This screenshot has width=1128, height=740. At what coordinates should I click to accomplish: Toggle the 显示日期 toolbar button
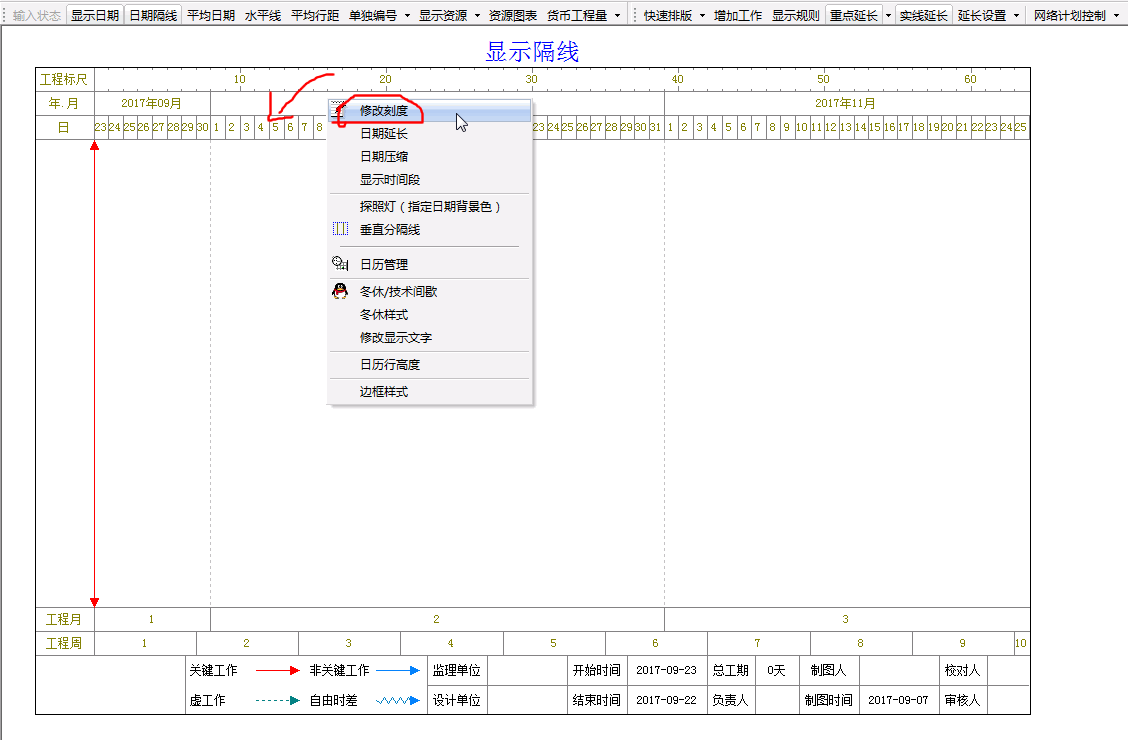tap(95, 16)
